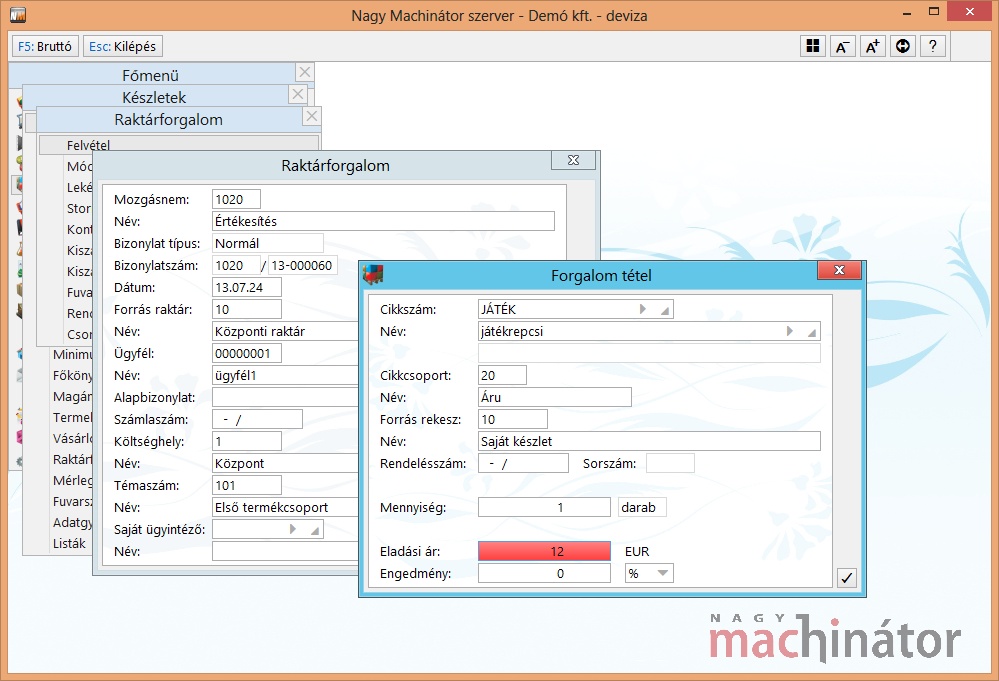Click the Központ cost center name field
The width and height of the screenshot is (999, 681).
coord(285,463)
